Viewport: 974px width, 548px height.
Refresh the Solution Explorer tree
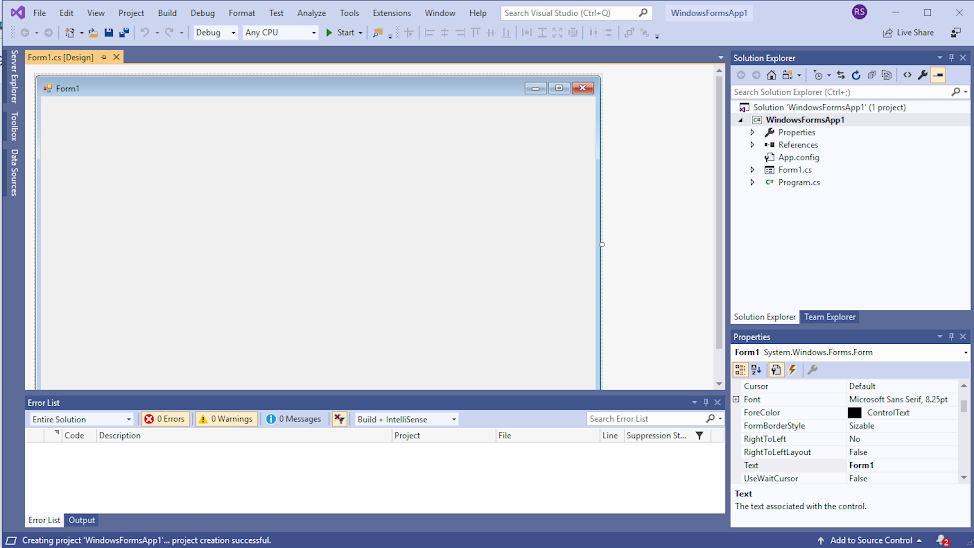point(856,75)
